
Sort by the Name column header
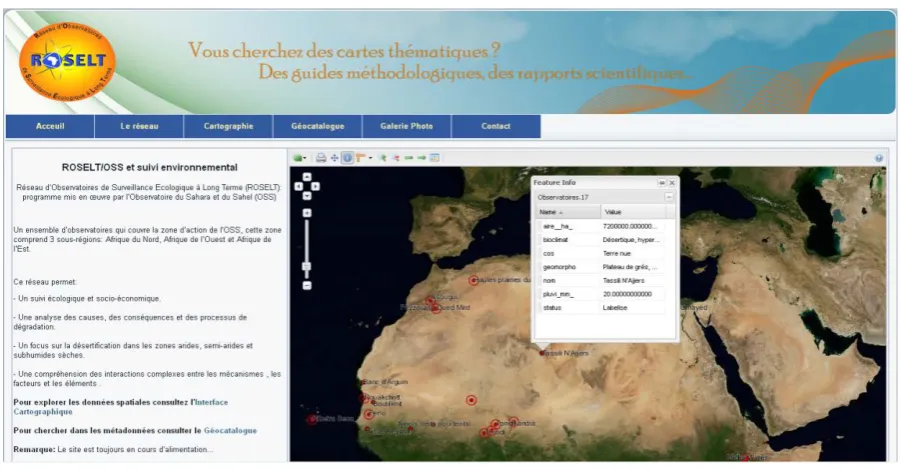pyautogui.click(x=568, y=212)
